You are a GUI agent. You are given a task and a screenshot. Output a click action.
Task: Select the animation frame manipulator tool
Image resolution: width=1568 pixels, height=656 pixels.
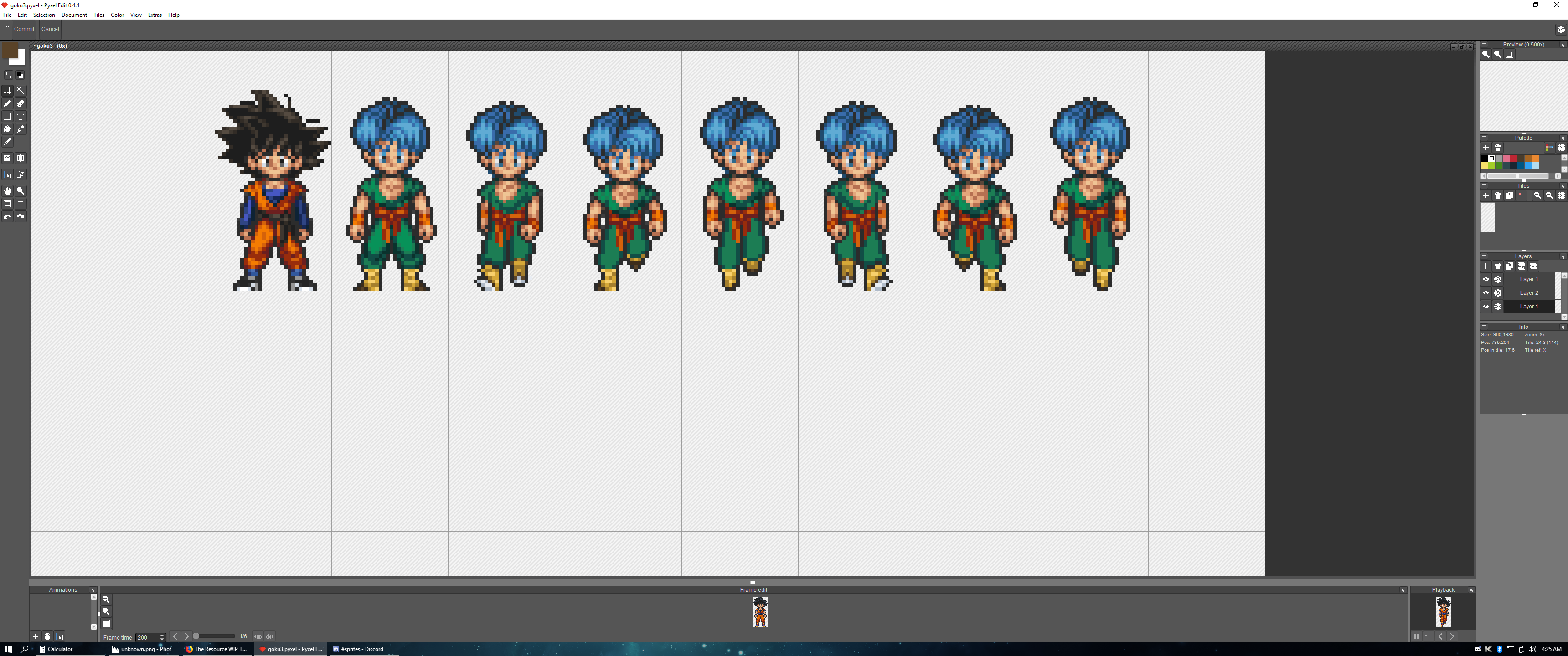21,174
